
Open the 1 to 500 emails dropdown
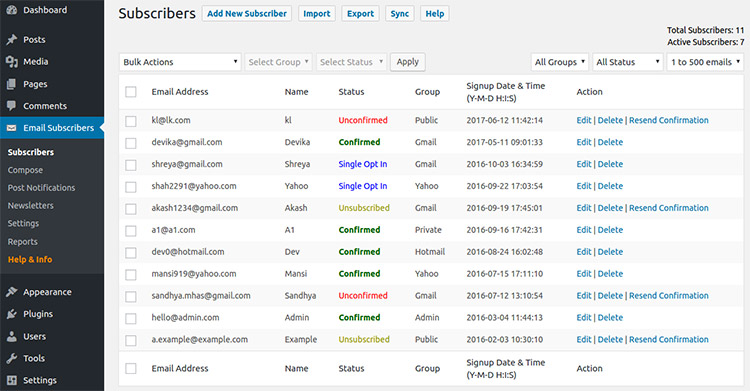tap(705, 62)
